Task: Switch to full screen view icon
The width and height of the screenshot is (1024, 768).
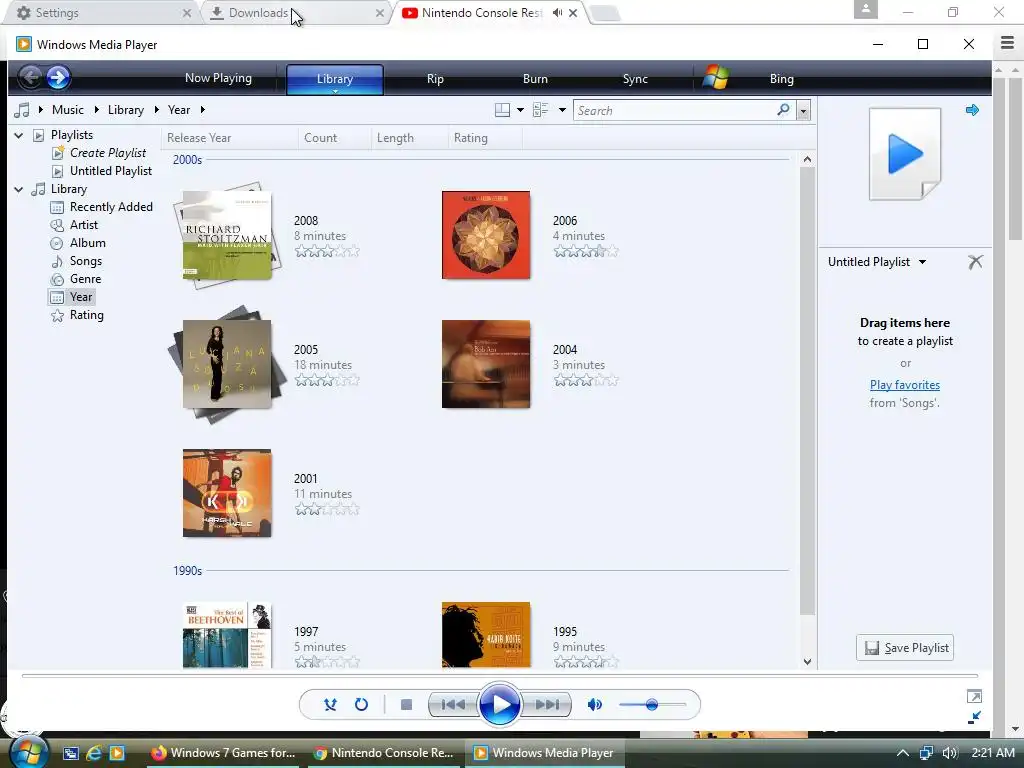Action: coord(974,696)
